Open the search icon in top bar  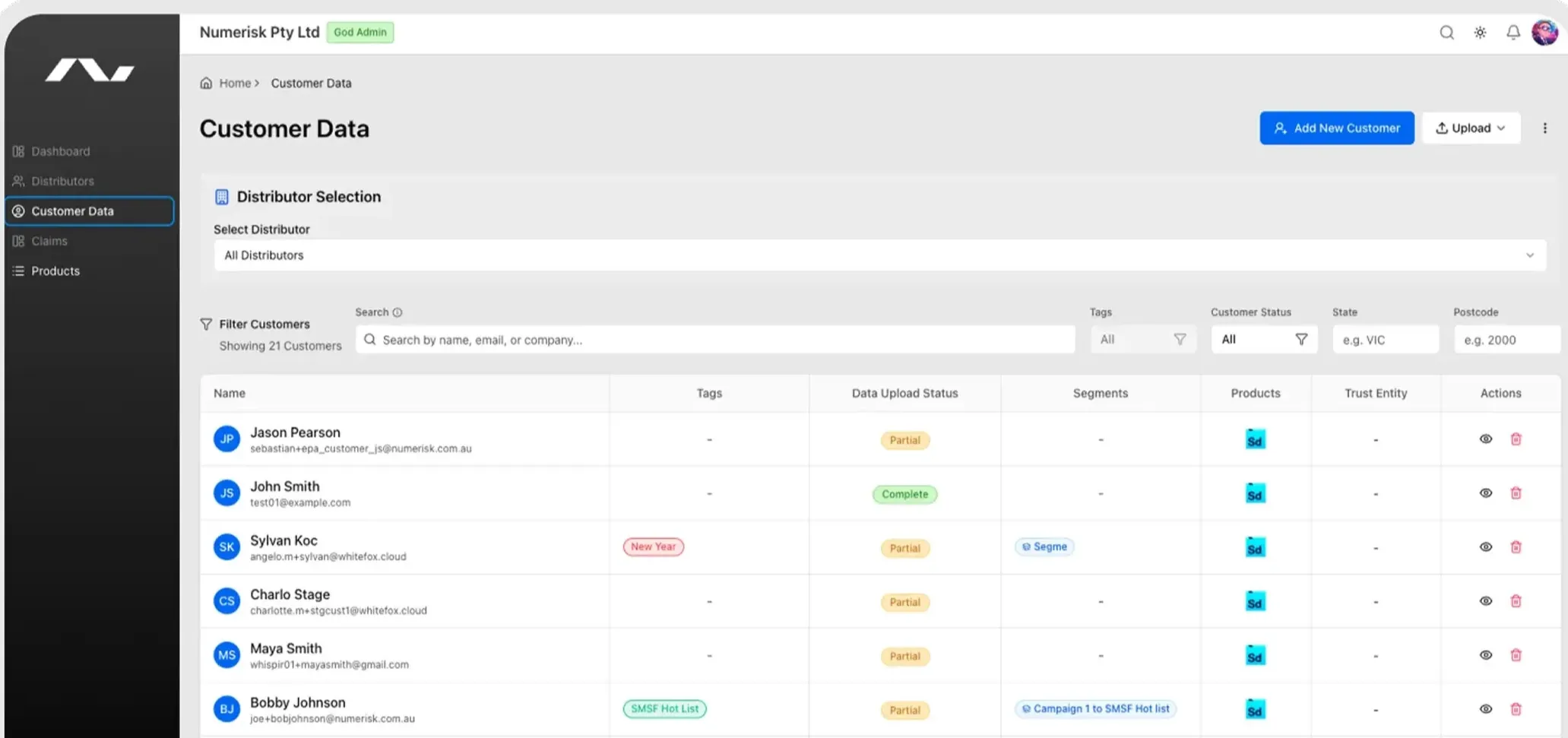pyautogui.click(x=1446, y=33)
